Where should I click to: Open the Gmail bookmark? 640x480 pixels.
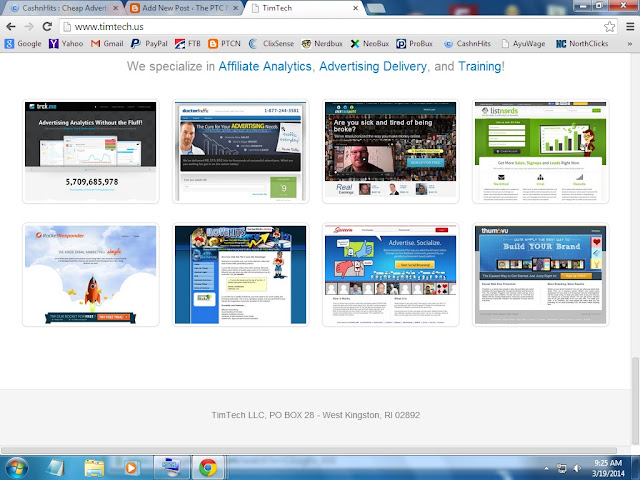pos(107,44)
